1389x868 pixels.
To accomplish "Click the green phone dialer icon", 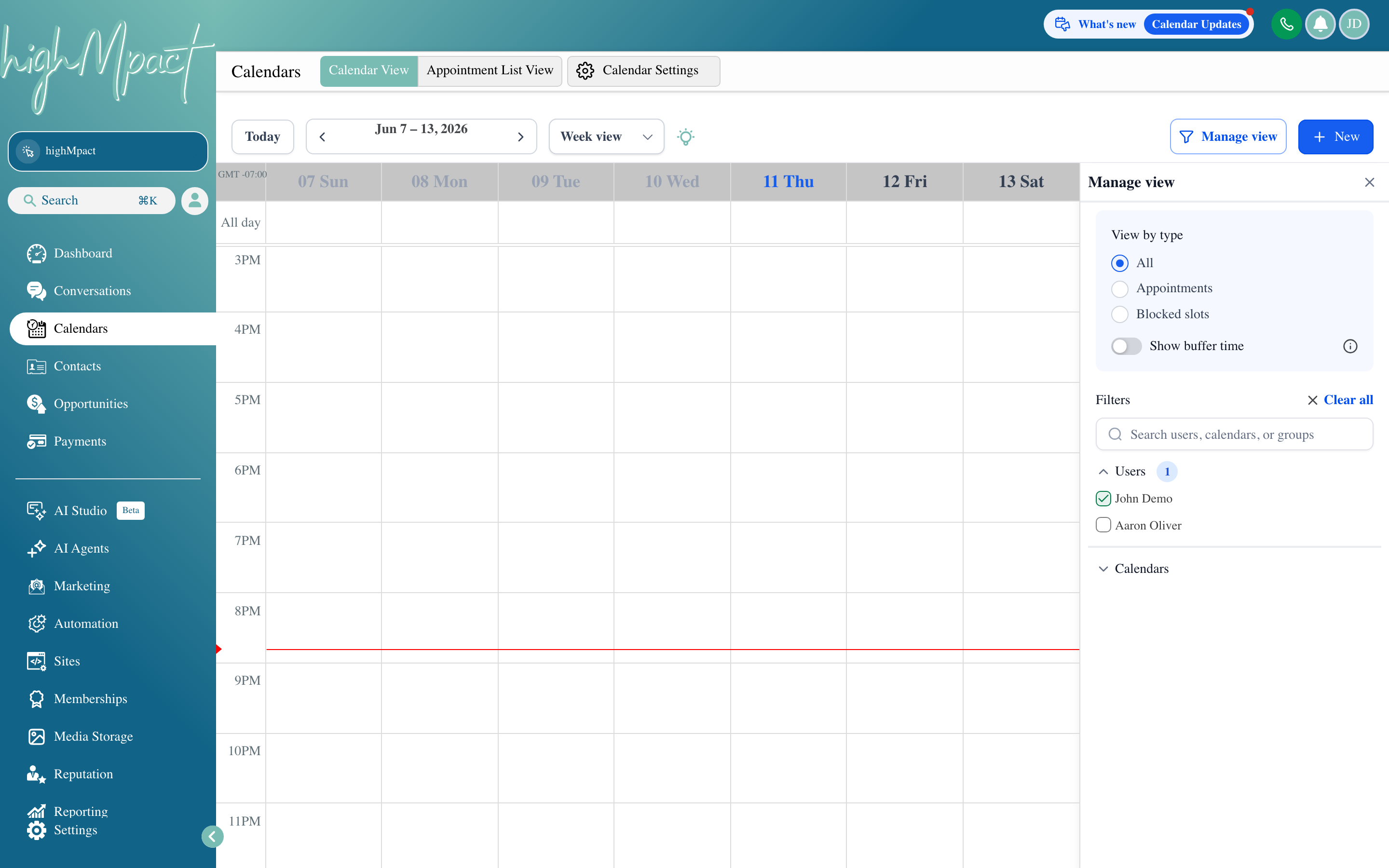I will click(1286, 24).
